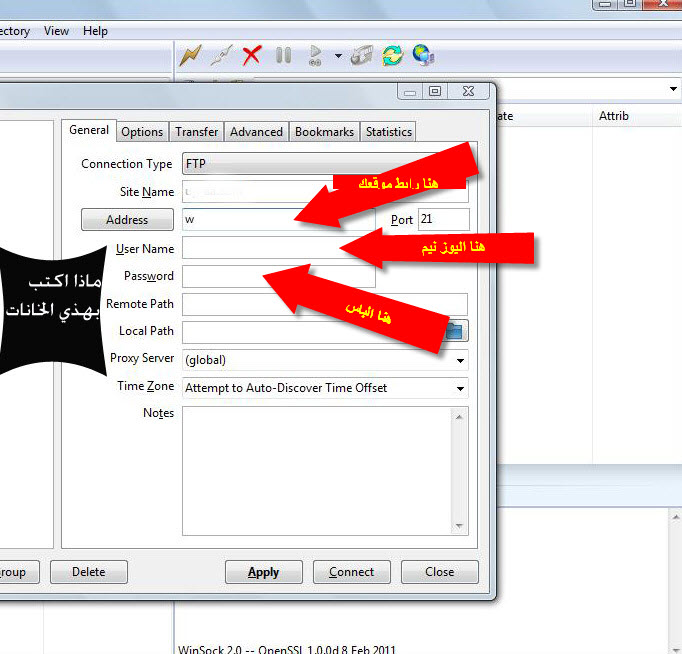Open the Time Zone dropdown list
Image resolution: width=682 pixels, height=654 pixels.
460,388
